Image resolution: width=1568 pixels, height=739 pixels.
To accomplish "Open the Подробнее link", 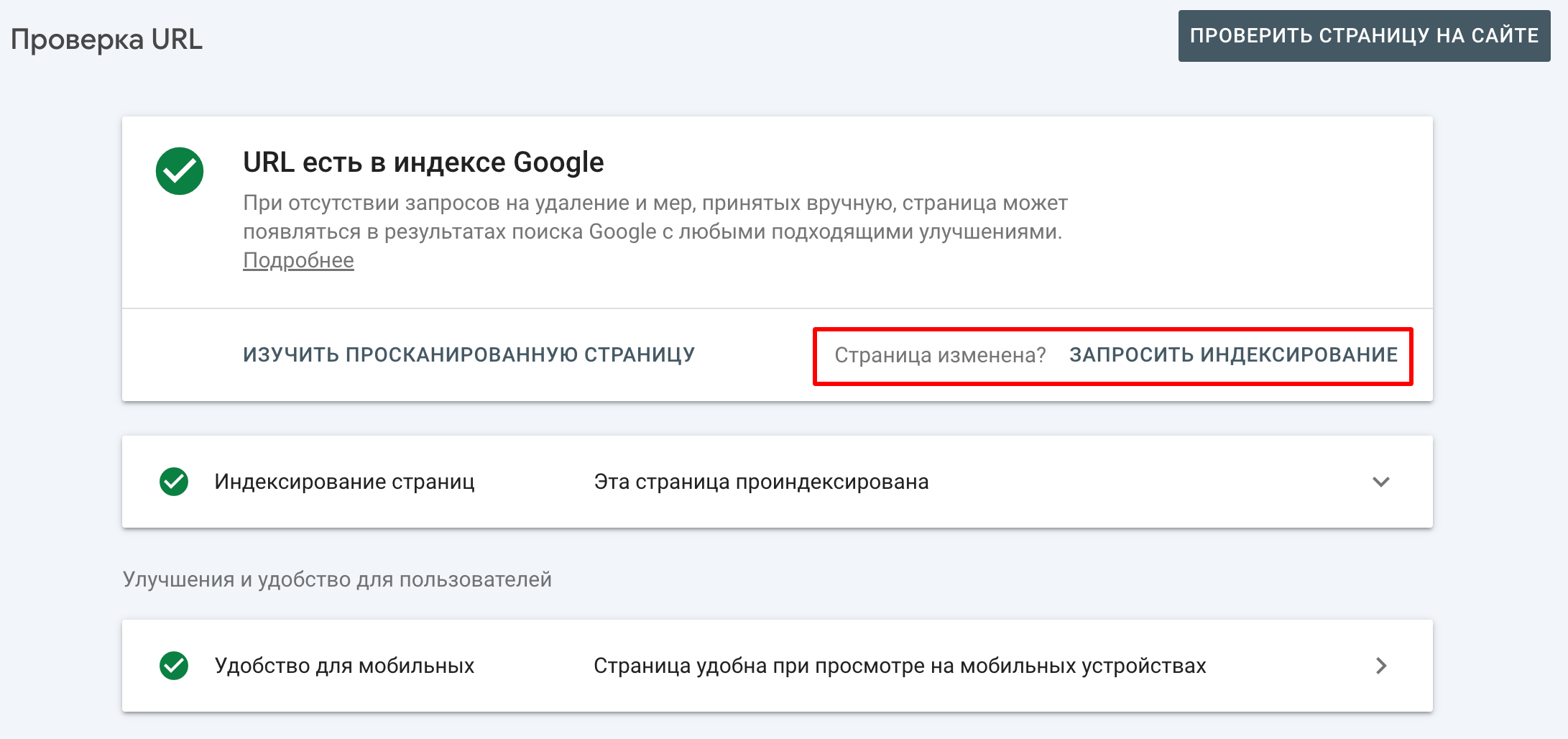I will pyautogui.click(x=298, y=260).
